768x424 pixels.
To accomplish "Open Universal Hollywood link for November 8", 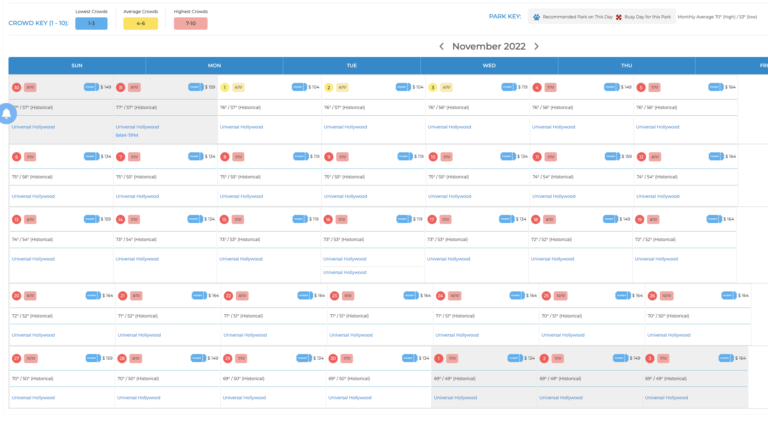I will [x=241, y=196].
